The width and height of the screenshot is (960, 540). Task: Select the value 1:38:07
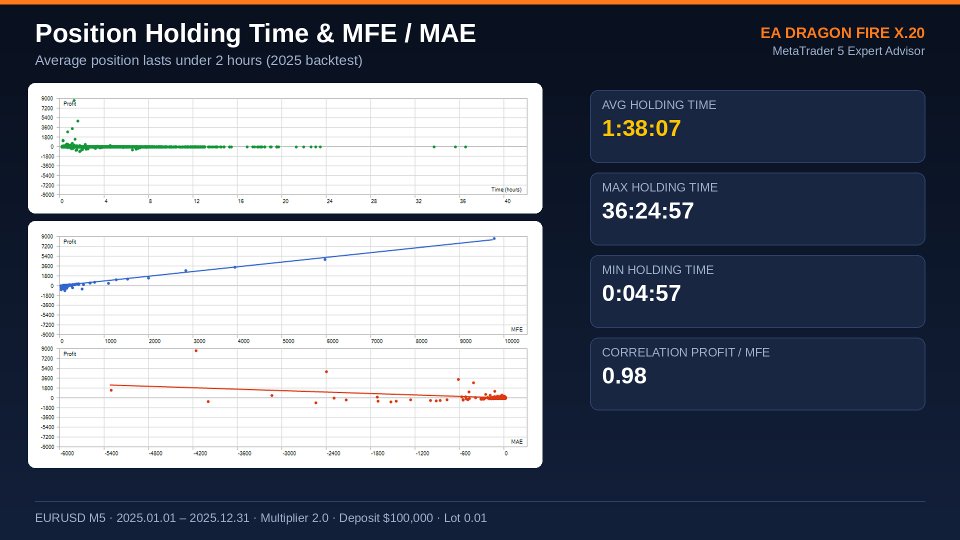tap(641, 129)
